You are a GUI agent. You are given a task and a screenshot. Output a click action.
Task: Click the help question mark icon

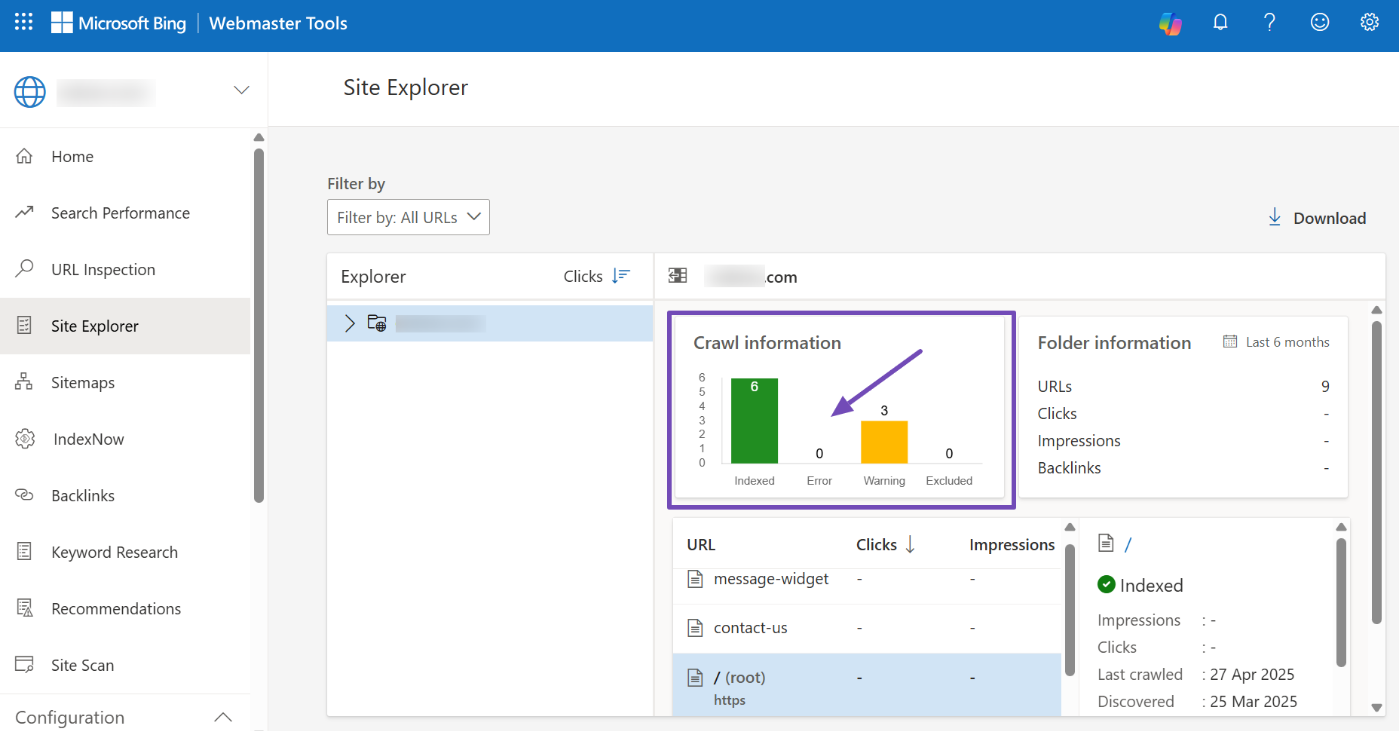[1270, 23]
